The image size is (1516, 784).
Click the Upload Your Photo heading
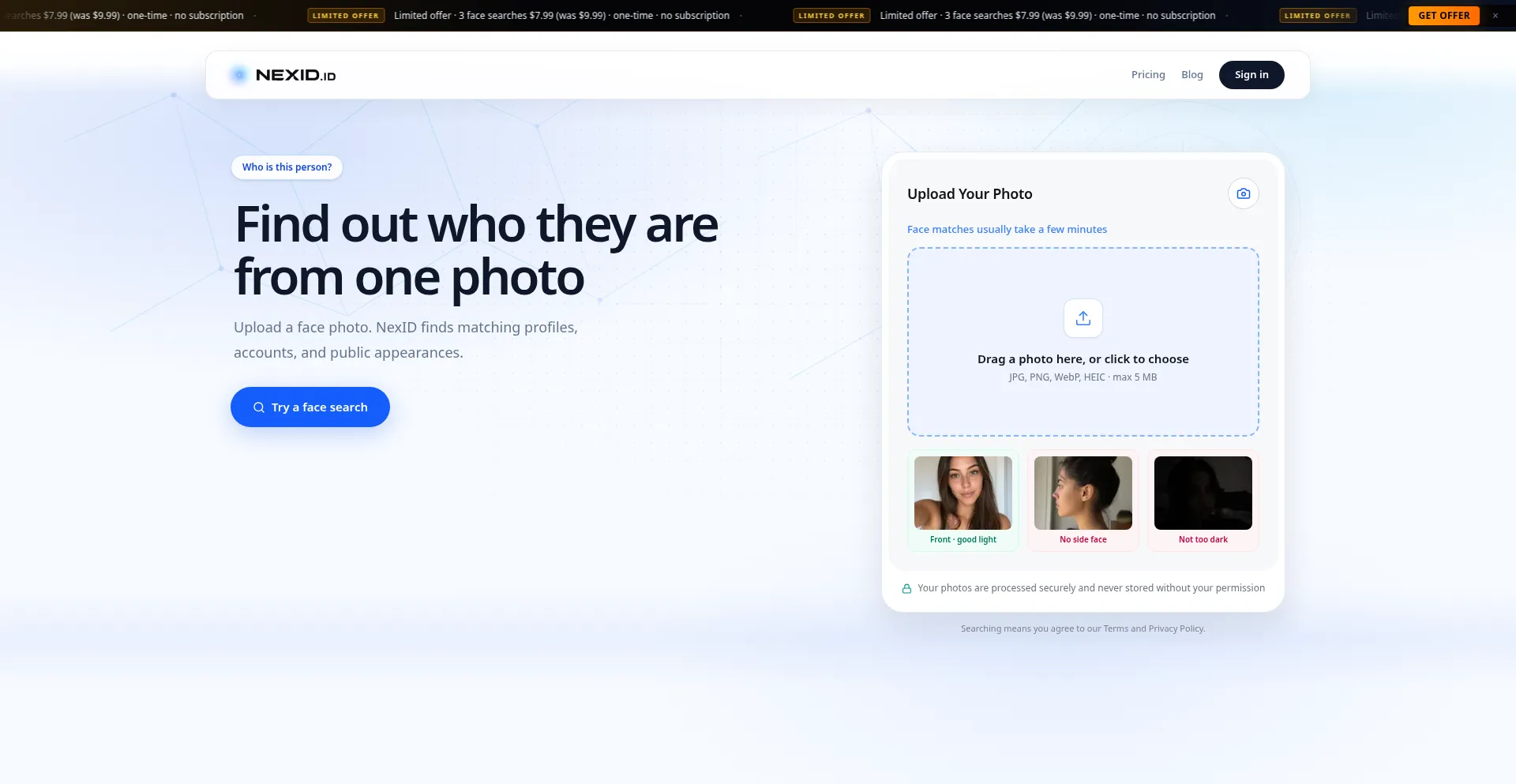tap(970, 194)
